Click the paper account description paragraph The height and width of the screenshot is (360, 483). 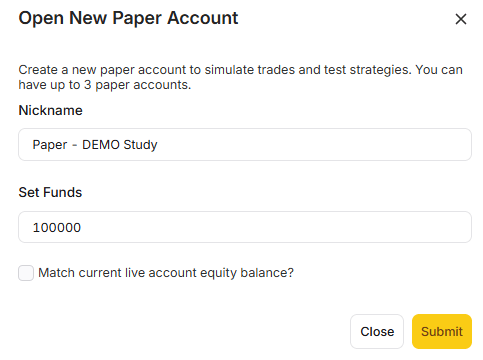241,77
